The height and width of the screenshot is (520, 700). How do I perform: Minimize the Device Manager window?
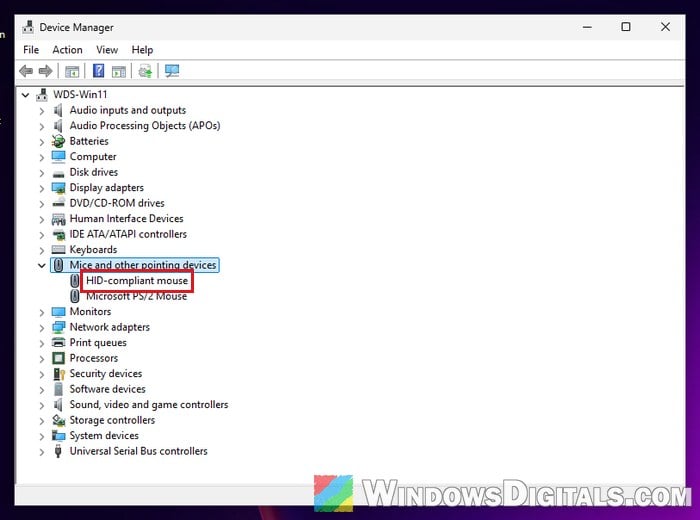[587, 27]
